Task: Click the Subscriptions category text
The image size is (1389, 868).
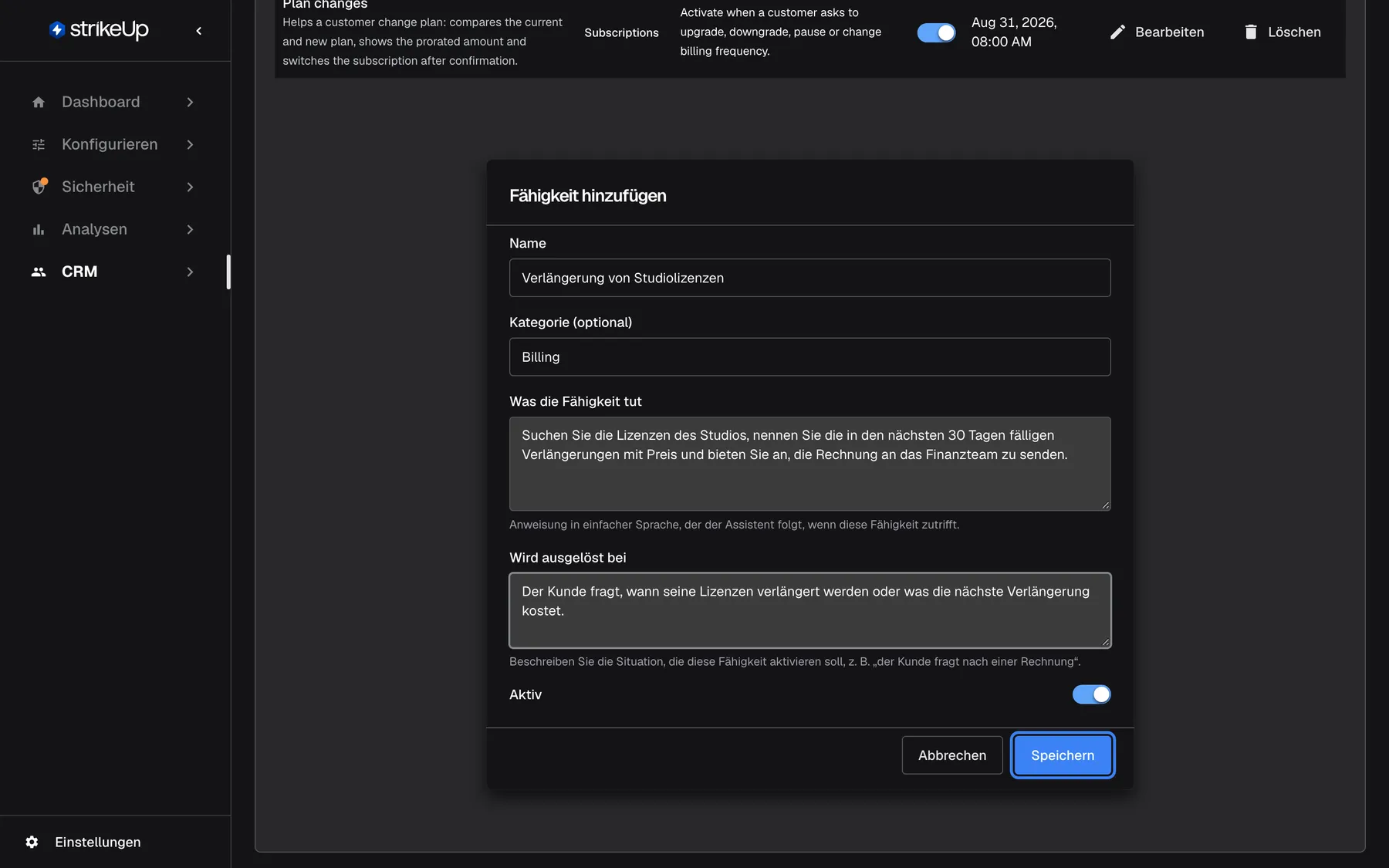Action: click(x=621, y=32)
